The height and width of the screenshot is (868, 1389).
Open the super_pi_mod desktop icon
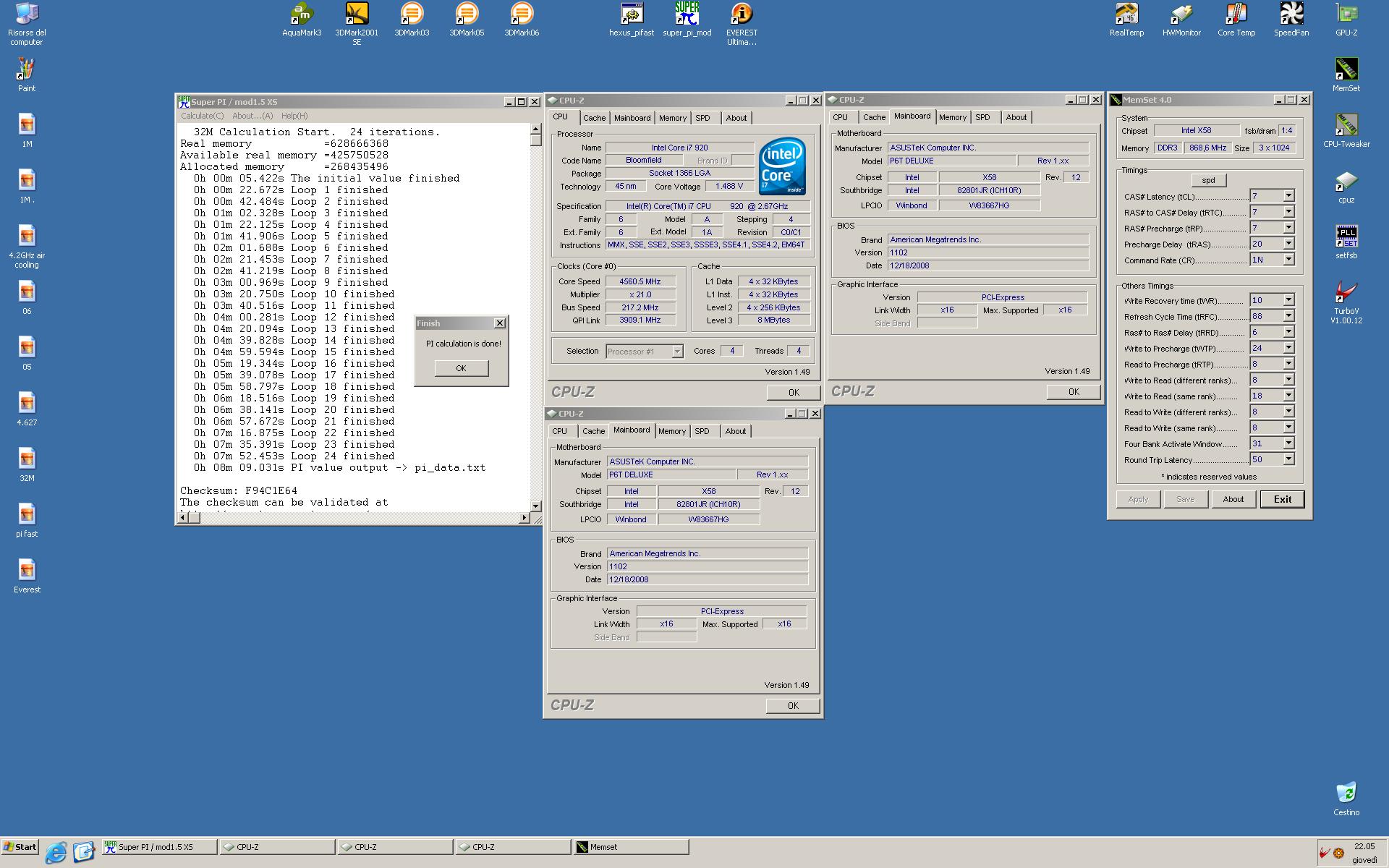click(x=687, y=20)
